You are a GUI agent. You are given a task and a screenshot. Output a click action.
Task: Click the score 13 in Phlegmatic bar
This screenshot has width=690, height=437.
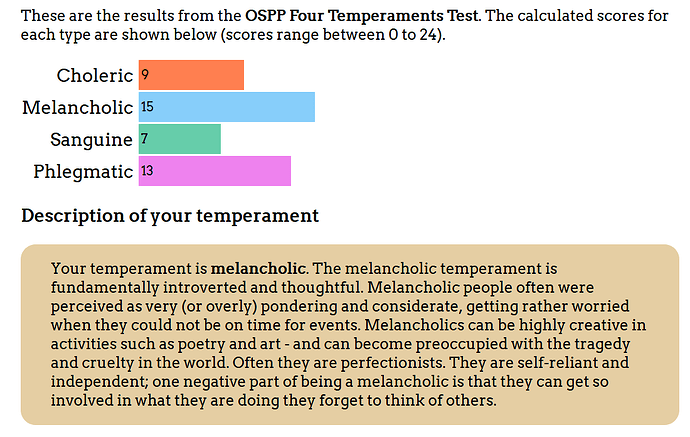tap(147, 170)
